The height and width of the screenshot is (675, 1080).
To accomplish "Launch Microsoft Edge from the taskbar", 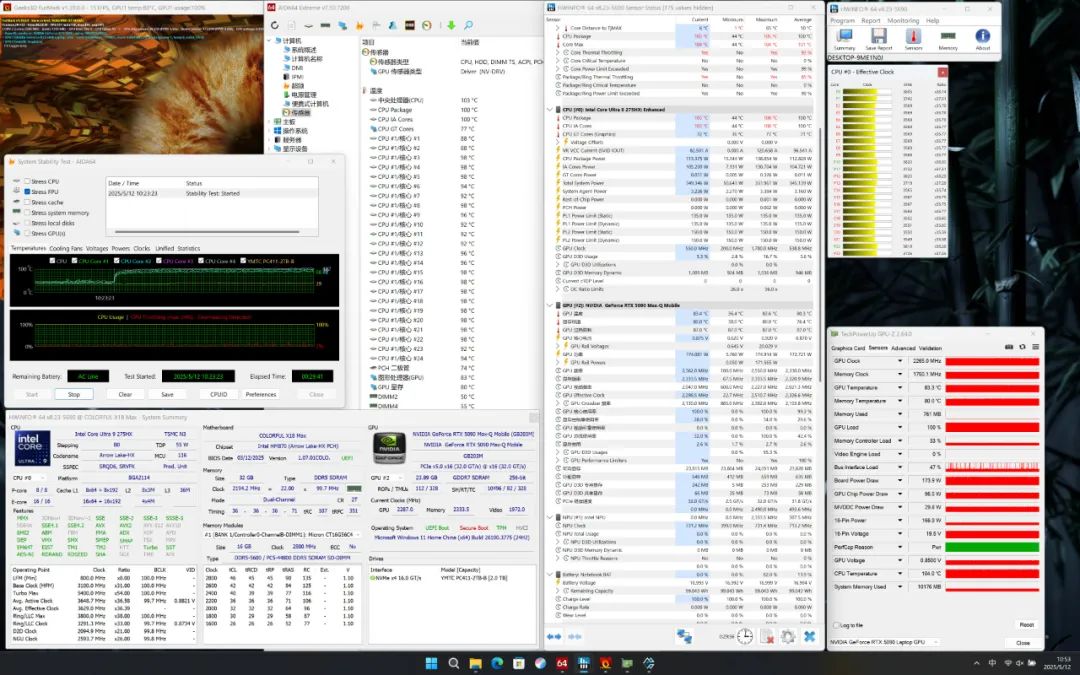I will 497,663.
